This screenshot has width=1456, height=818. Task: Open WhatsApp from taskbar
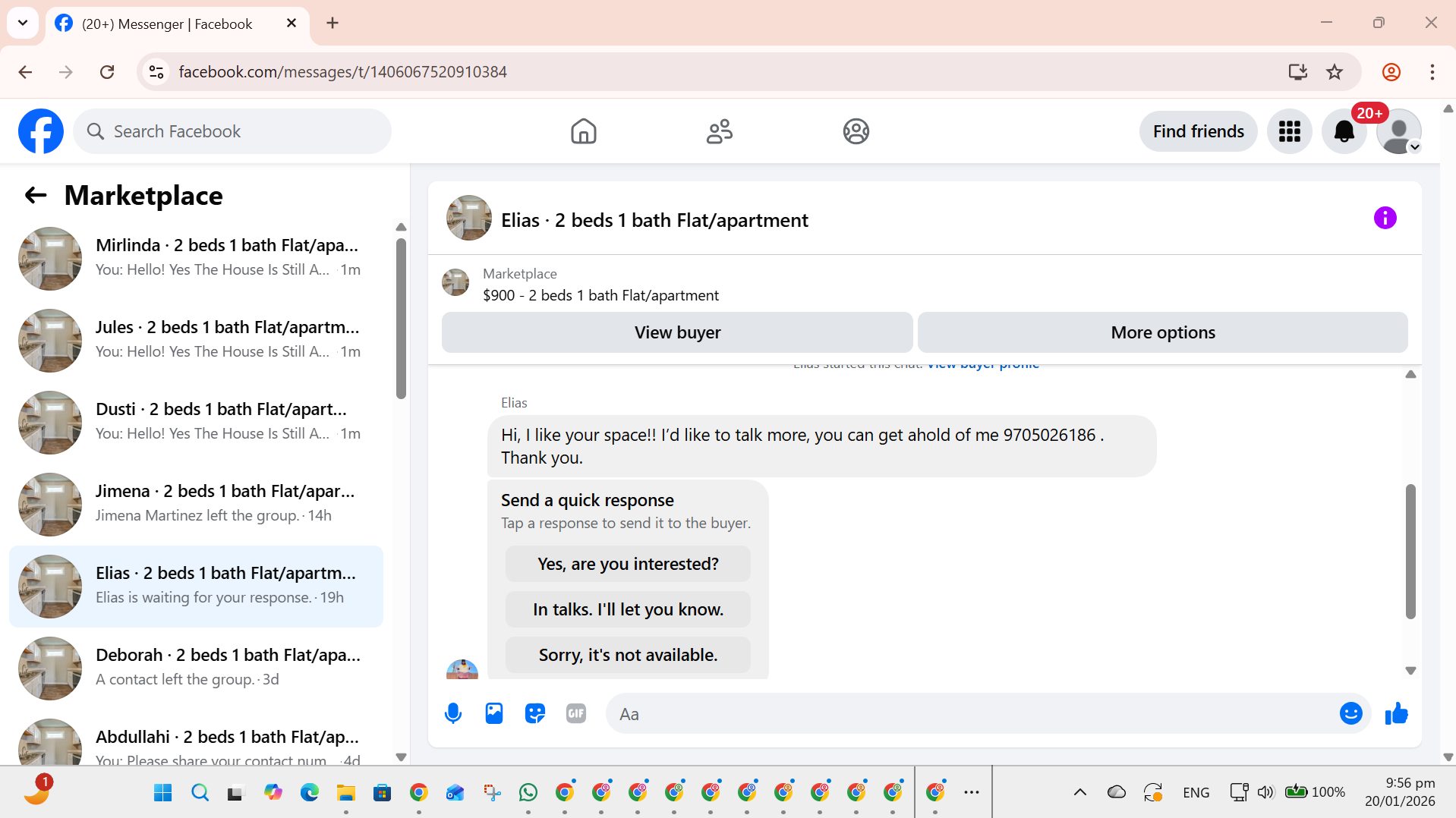tap(528, 793)
